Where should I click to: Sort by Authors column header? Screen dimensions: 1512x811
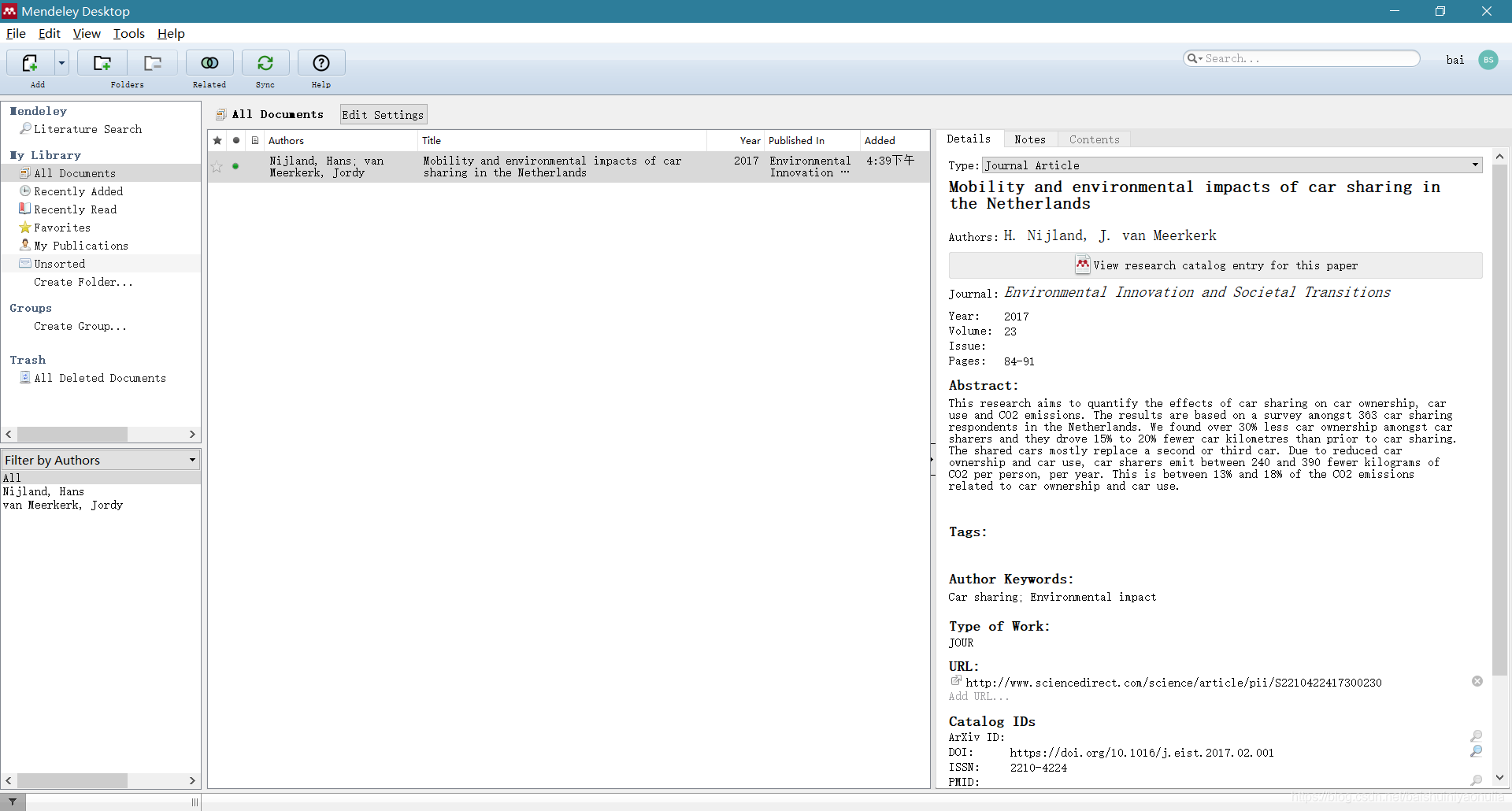tap(340, 140)
